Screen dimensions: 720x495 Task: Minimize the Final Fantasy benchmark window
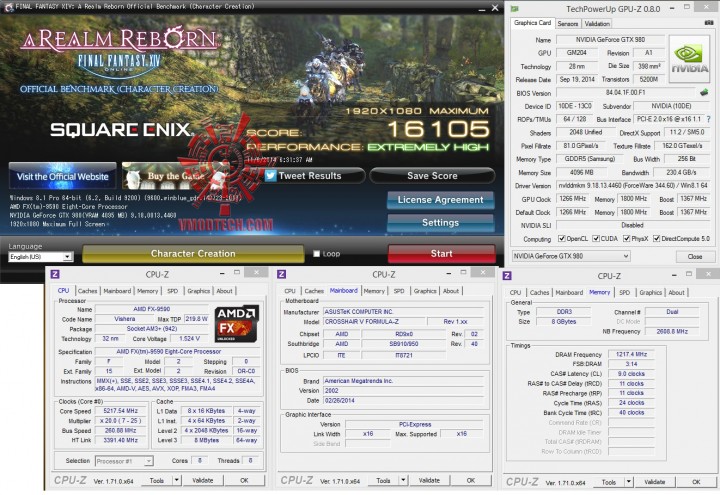tap(482, 8)
